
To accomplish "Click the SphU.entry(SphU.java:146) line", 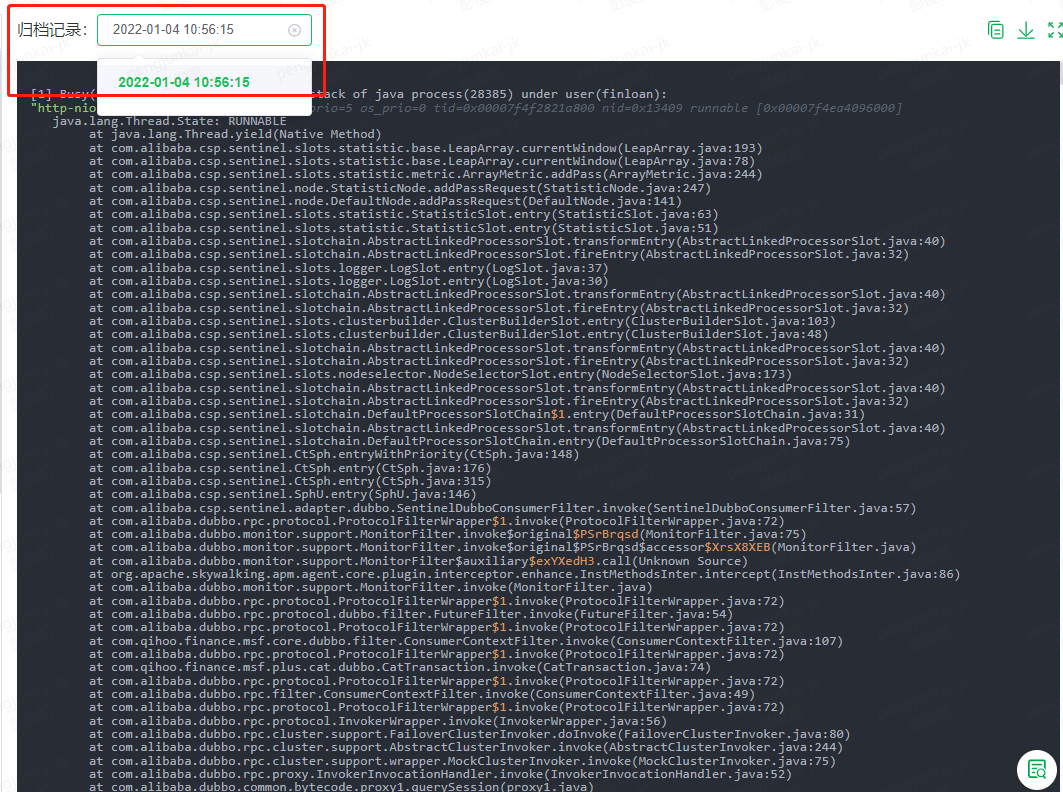I will click(x=283, y=494).
